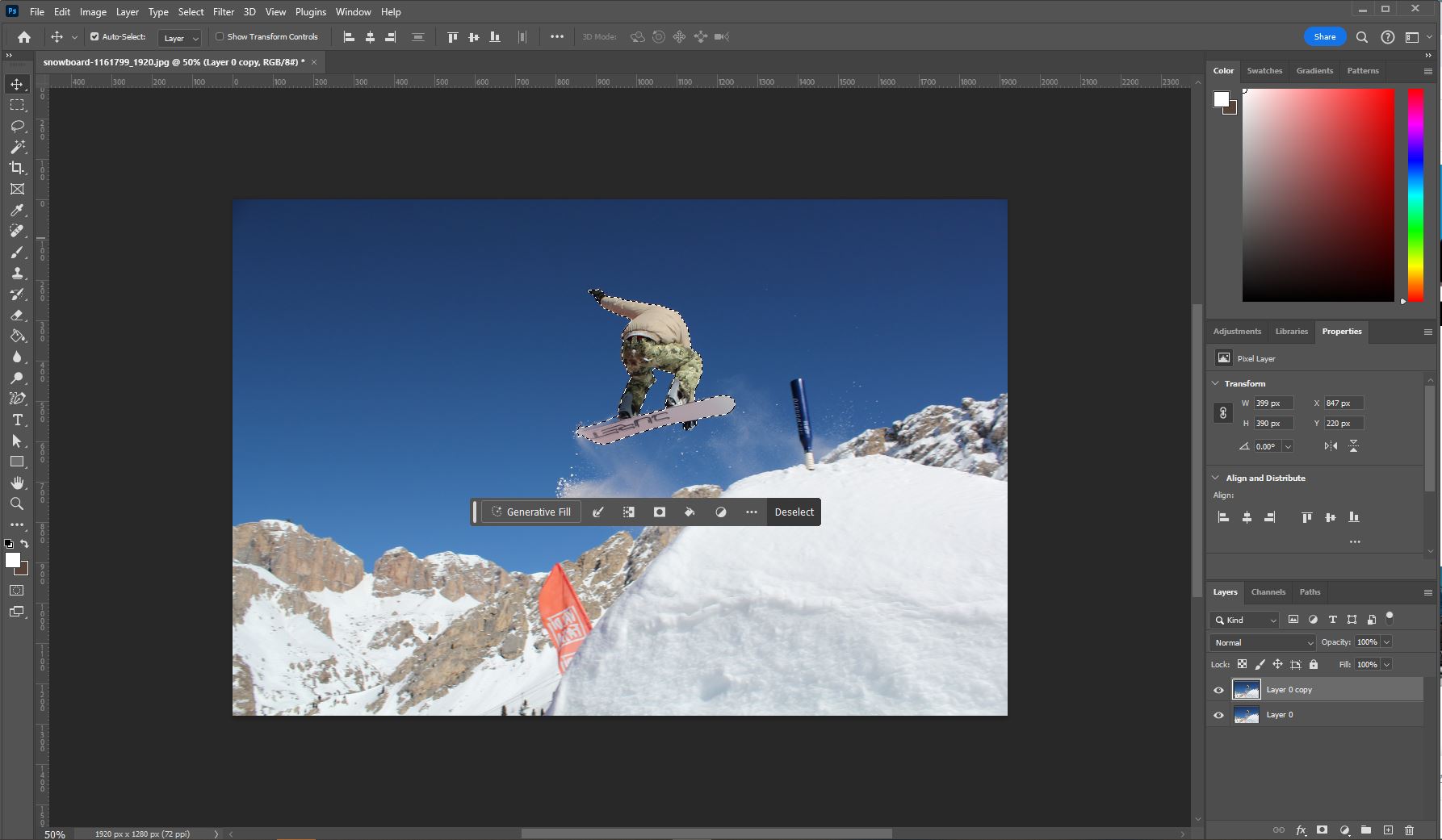Open the Fill value dropdown arrow
The height and width of the screenshot is (840, 1442).
coord(1387,664)
